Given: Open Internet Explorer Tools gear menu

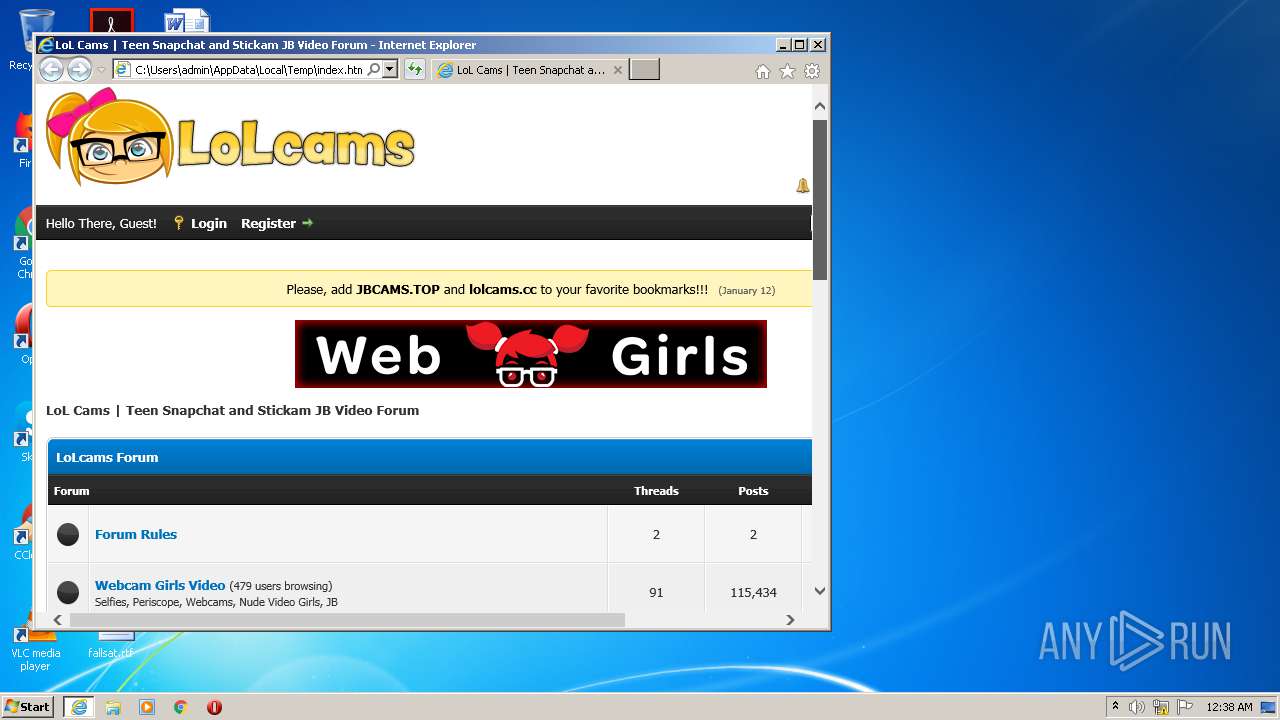Looking at the screenshot, I should pos(812,71).
